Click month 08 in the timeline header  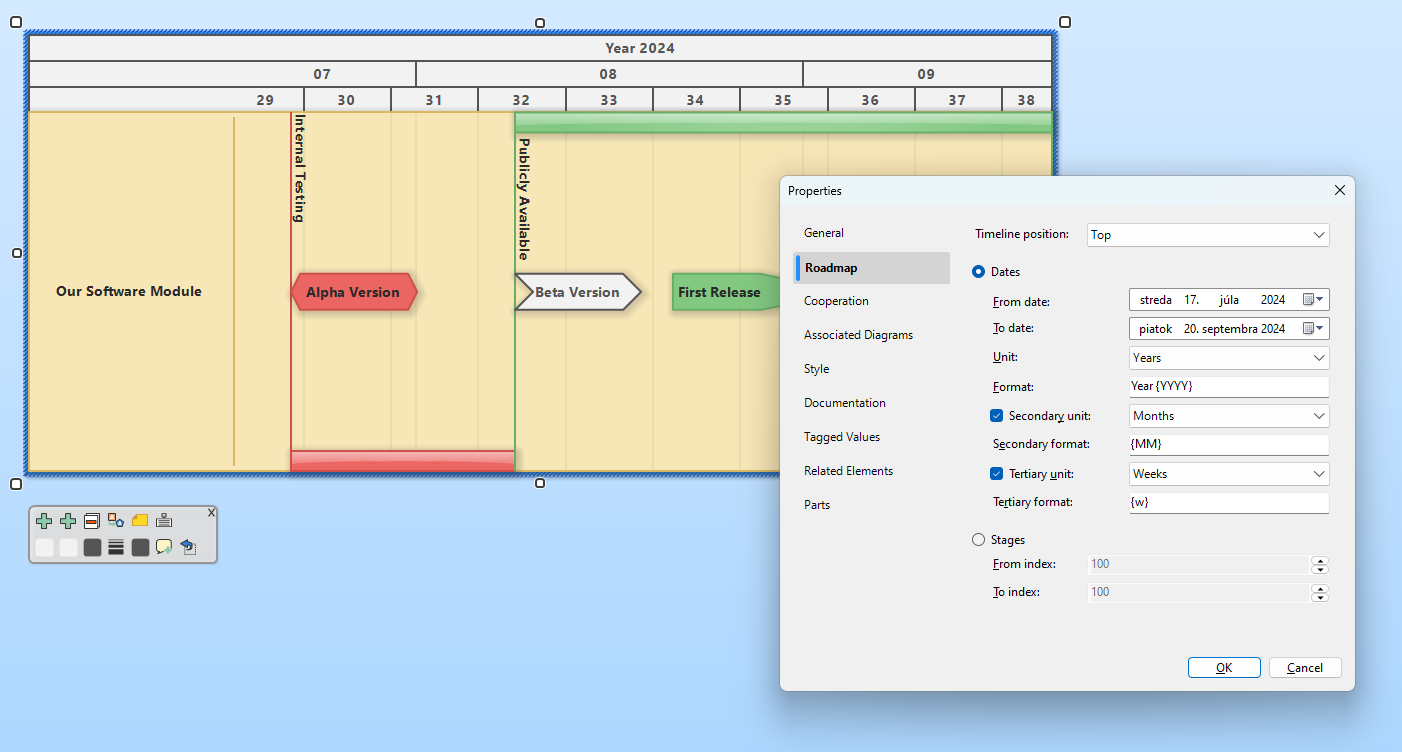(x=608, y=74)
